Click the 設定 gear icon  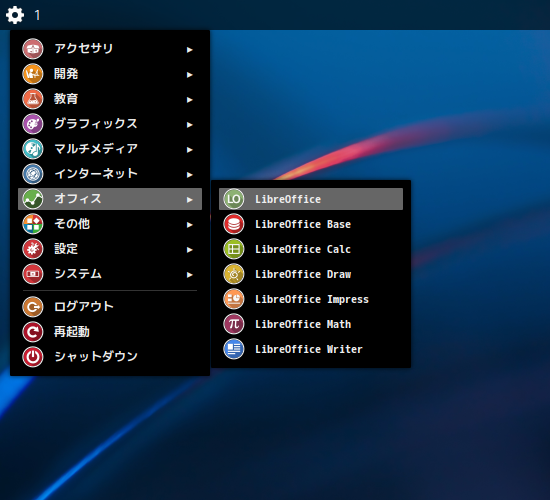coord(33,249)
